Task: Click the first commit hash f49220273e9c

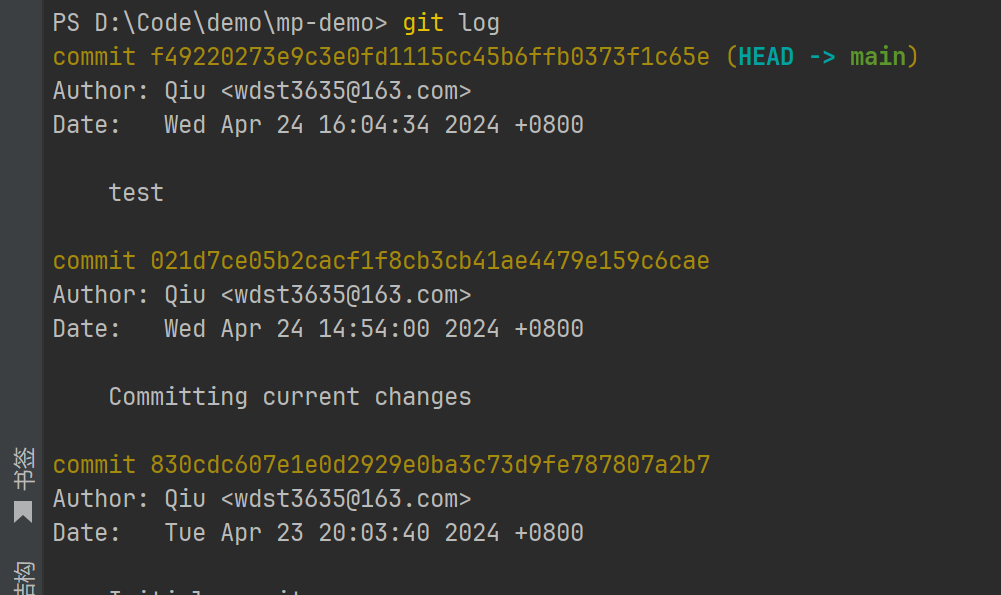Action: click(x=430, y=57)
